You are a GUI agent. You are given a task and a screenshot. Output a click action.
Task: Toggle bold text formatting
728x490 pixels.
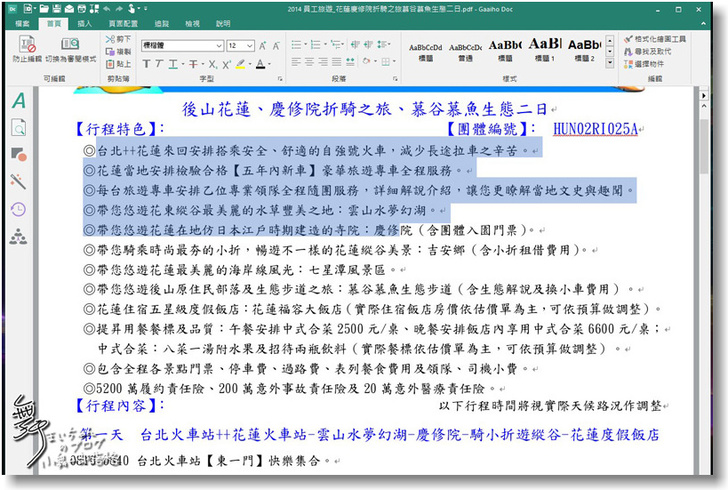(x=146, y=64)
